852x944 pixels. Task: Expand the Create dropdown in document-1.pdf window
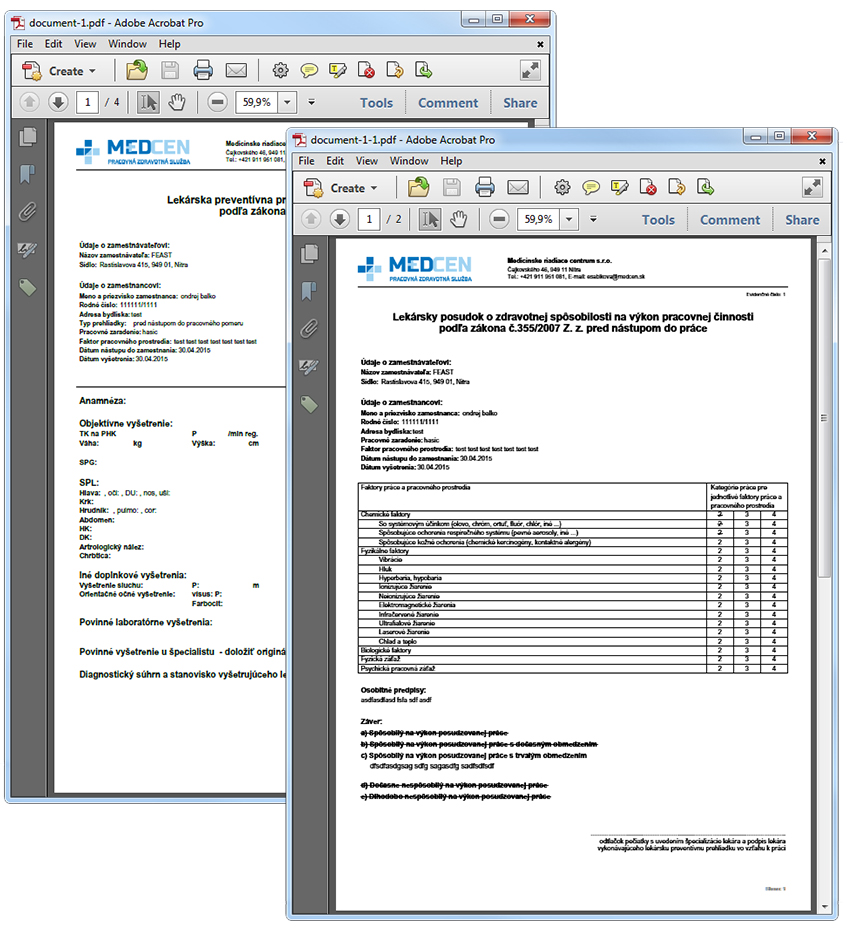pyautogui.click(x=60, y=71)
